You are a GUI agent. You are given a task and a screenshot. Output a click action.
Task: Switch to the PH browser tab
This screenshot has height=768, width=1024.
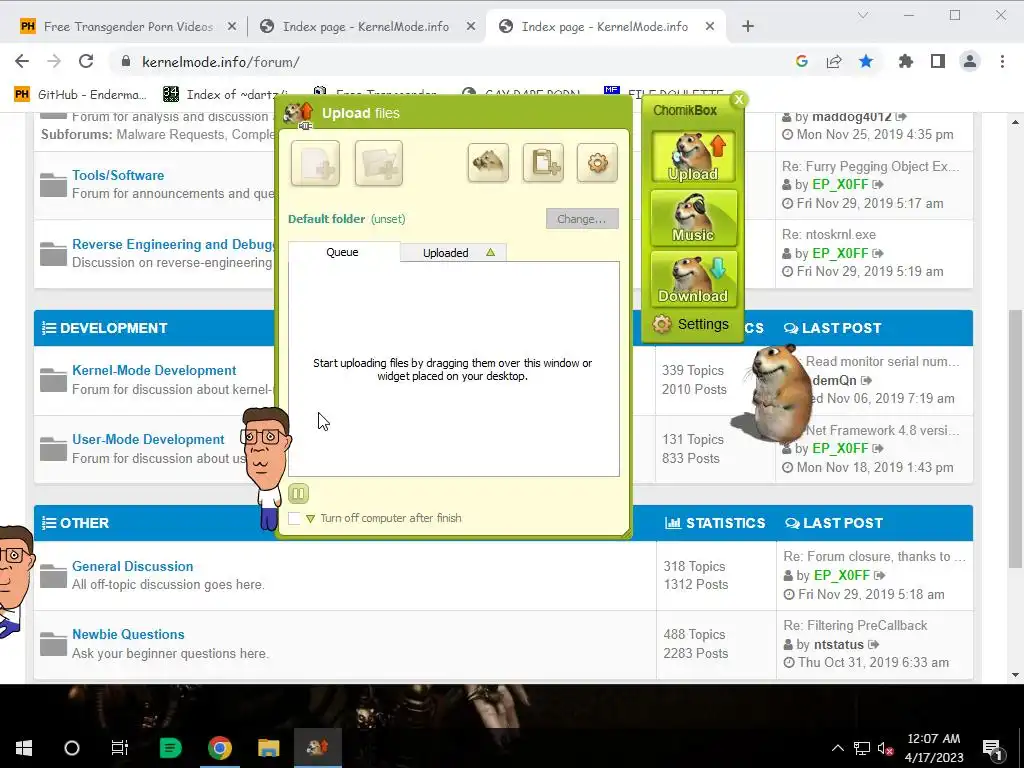tap(128, 26)
